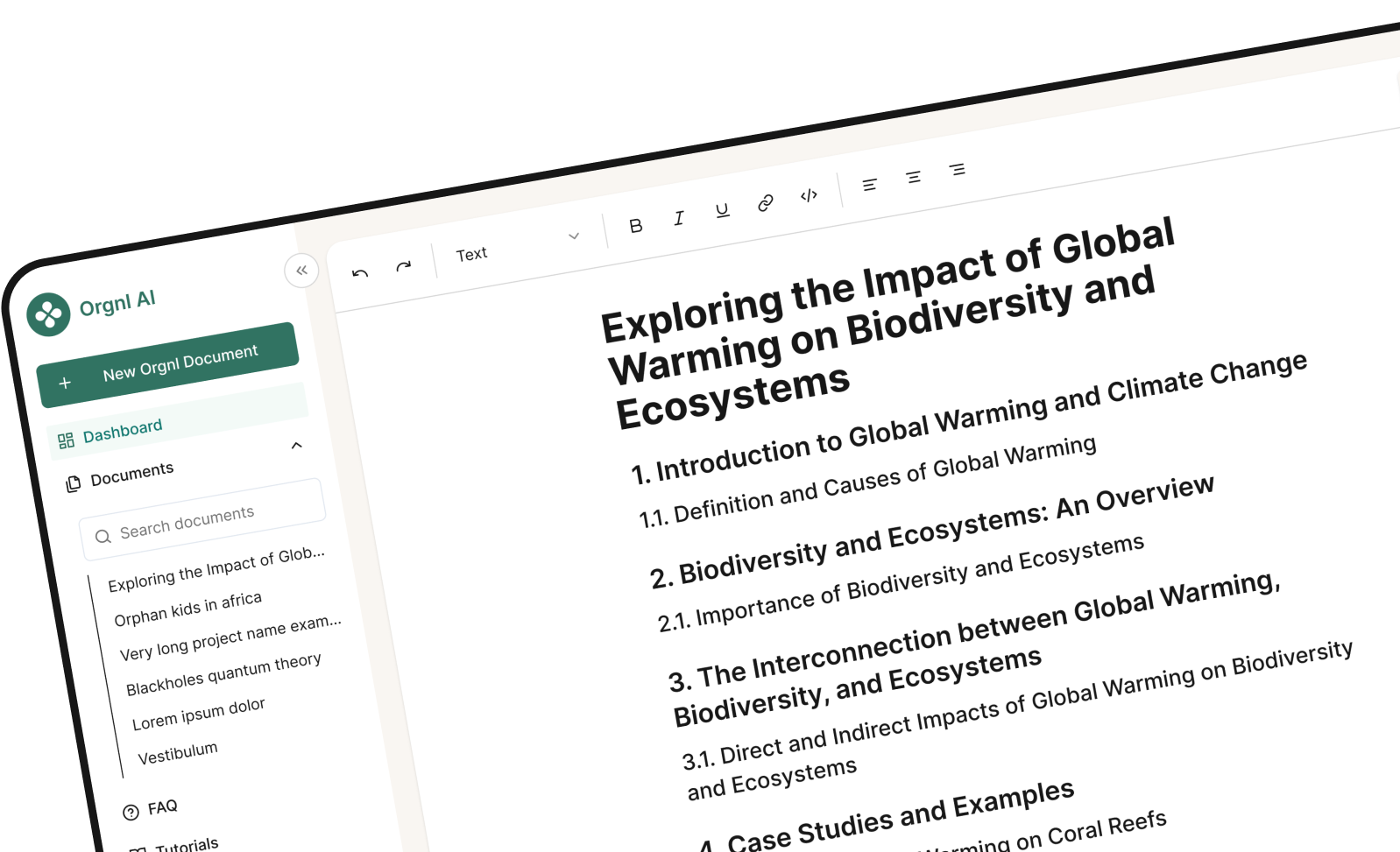Image resolution: width=1400 pixels, height=852 pixels.
Task: Collapse the sidebar with double chevron
Action: [x=301, y=271]
